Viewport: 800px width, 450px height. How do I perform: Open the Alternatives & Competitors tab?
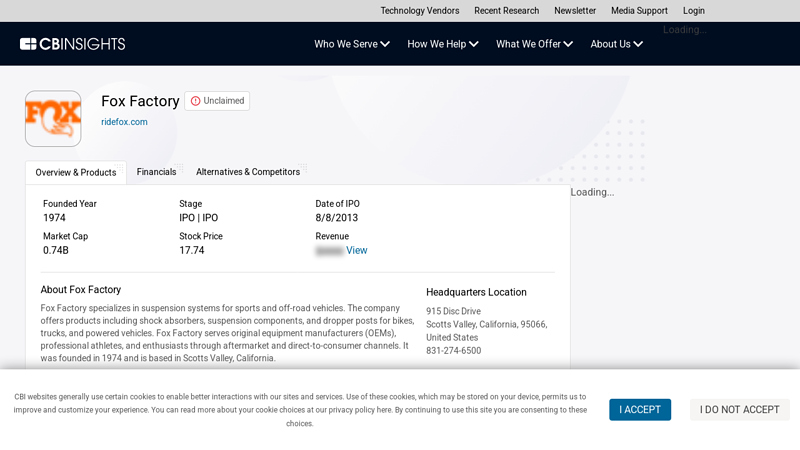tap(248, 172)
